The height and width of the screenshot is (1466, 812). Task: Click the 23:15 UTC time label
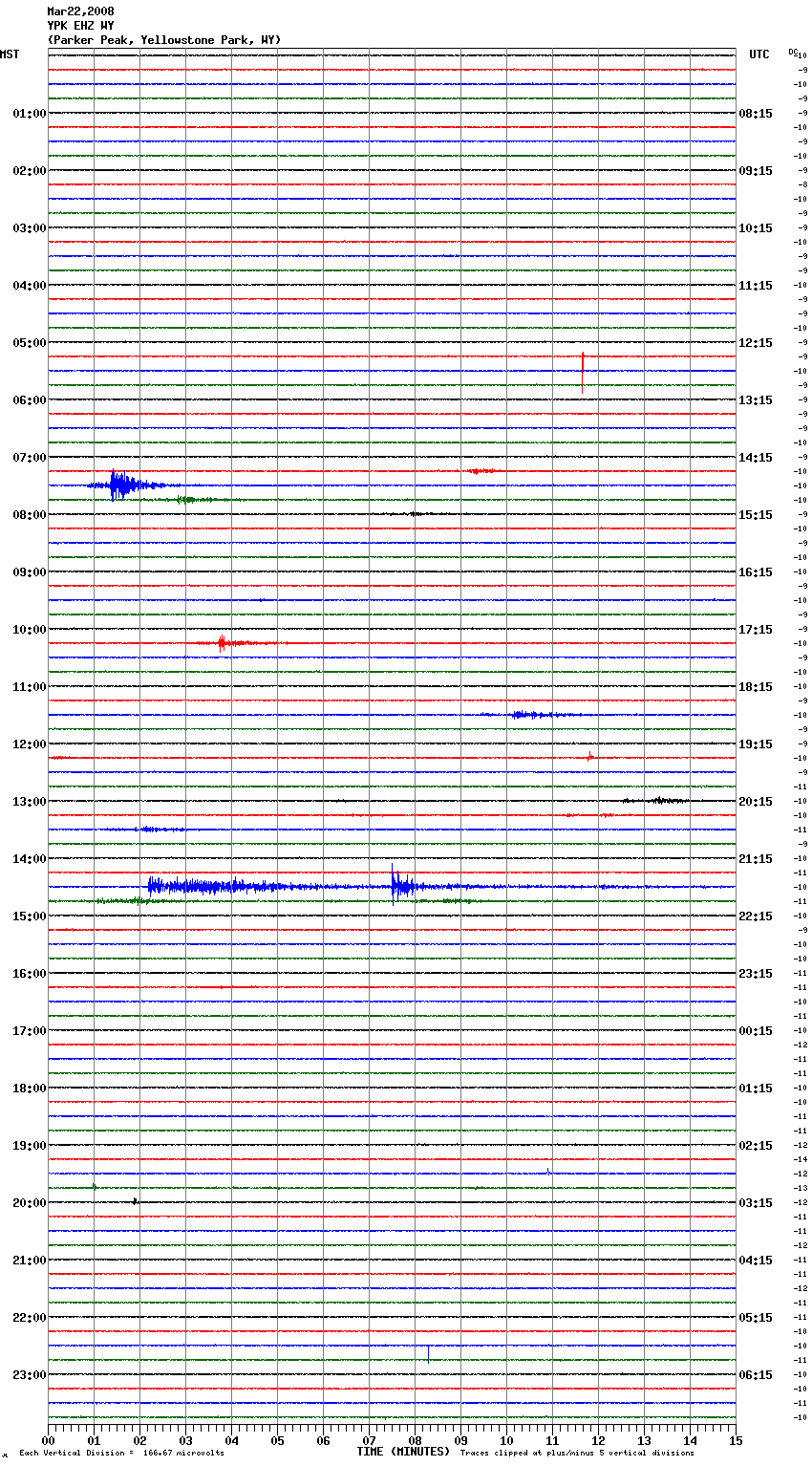(x=756, y=974)
